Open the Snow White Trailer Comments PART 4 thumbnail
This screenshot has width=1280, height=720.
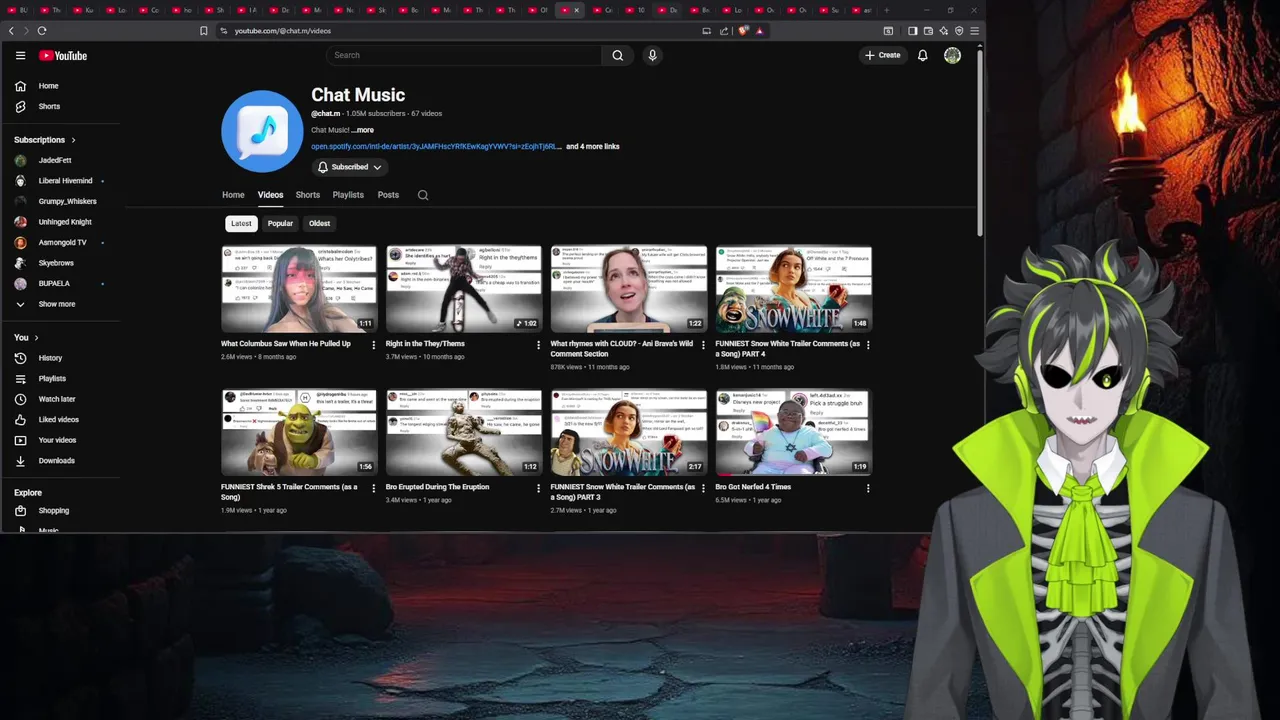pos(794,289)
